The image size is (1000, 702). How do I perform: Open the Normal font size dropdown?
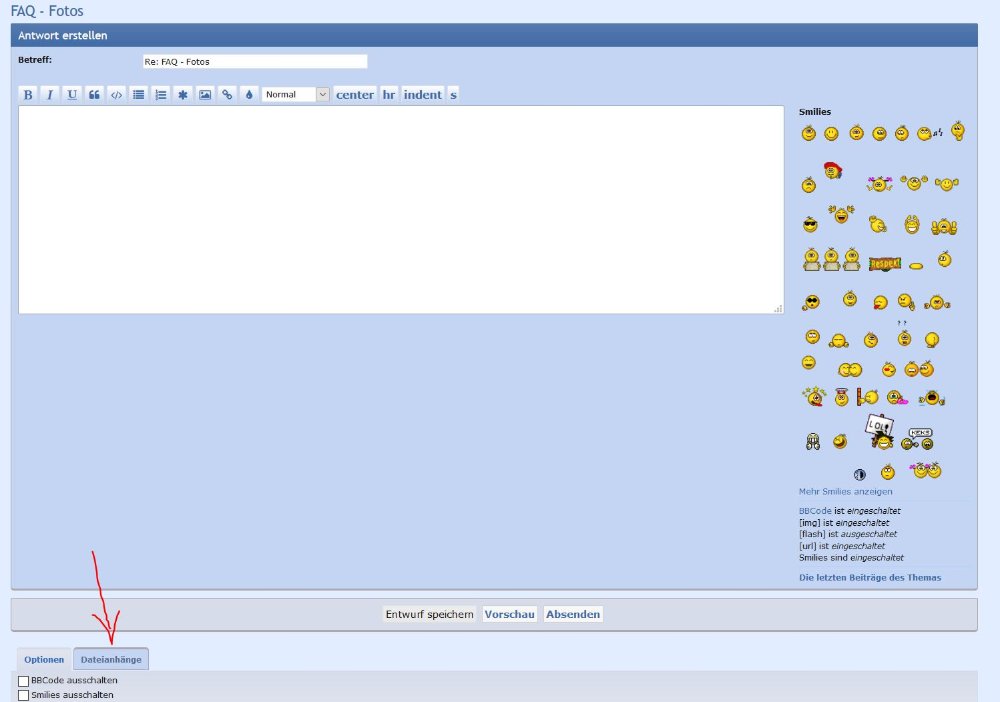295,95
